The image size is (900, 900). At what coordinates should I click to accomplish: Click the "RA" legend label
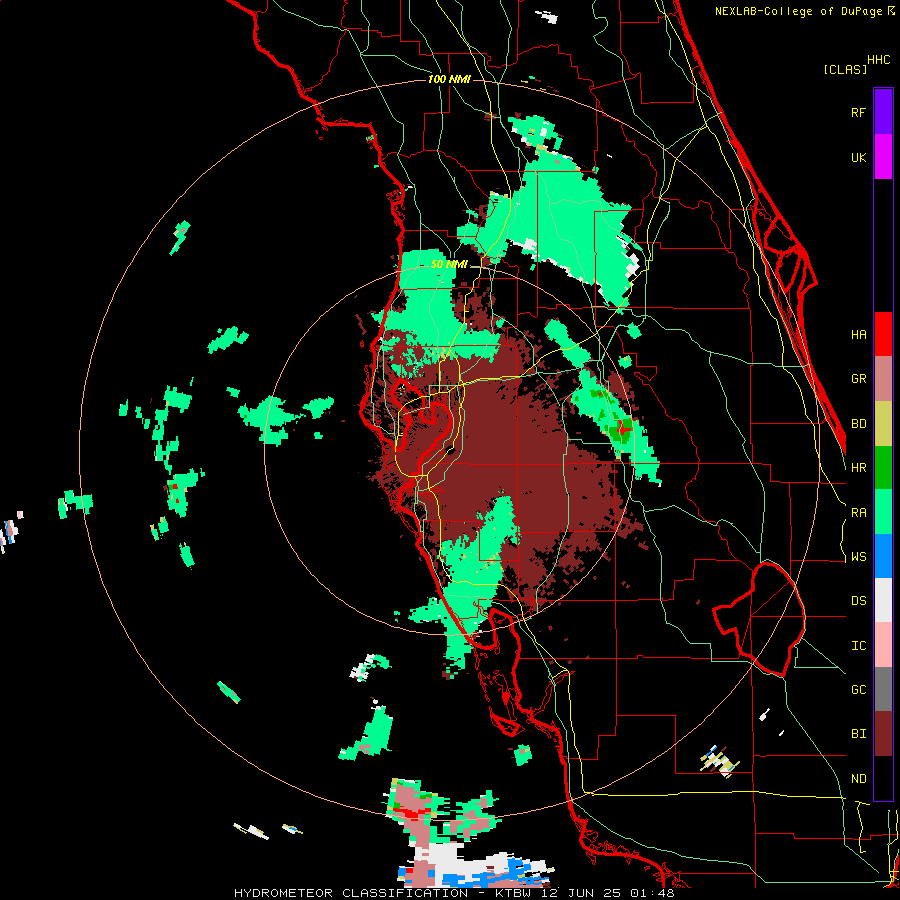click(x=858, y=513)
